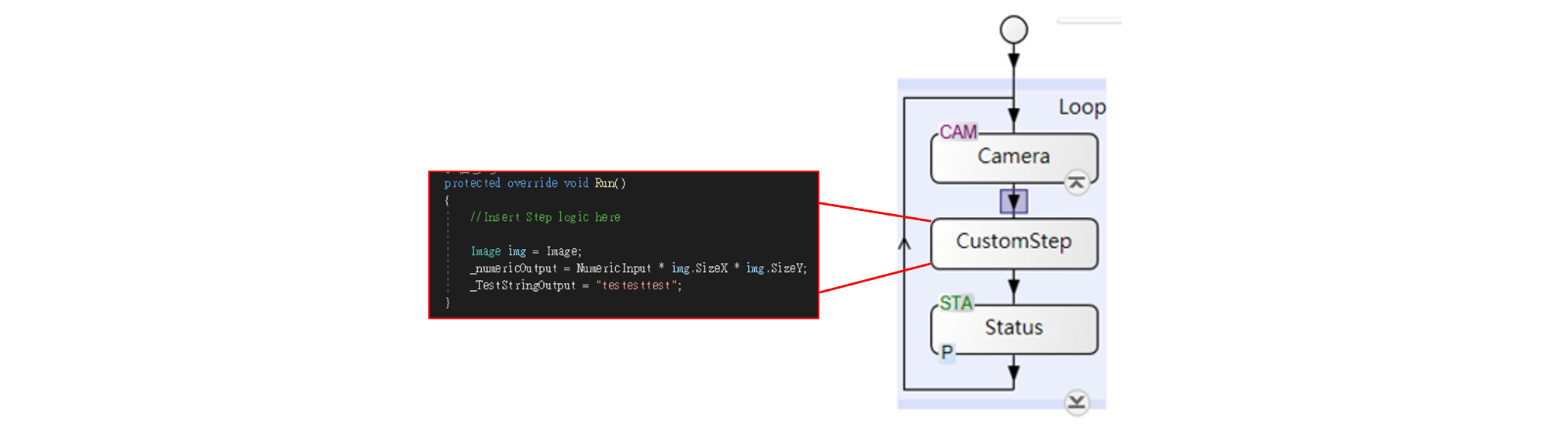Click the 'Image img = Image;' code line
1568x446 pixels.
[x=526, y=251]
